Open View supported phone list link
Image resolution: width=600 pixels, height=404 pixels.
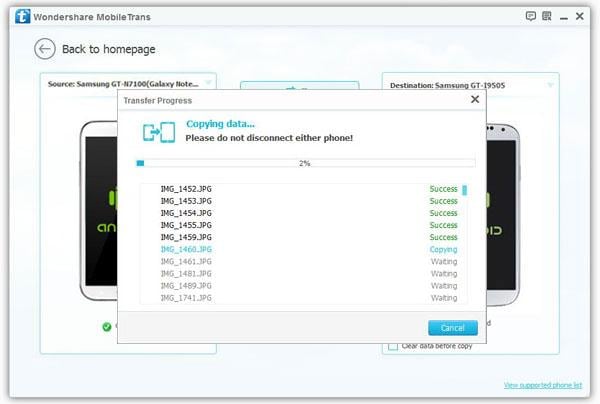[543, 385]
